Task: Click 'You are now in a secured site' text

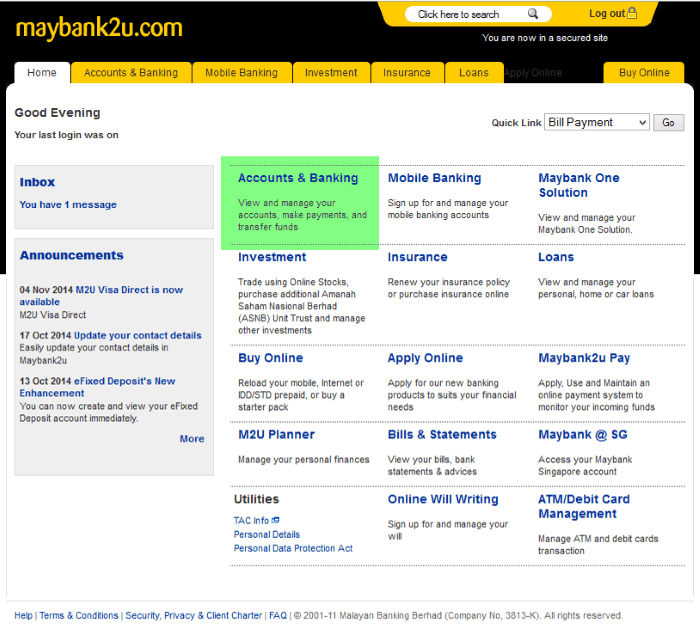Action: 545,38
